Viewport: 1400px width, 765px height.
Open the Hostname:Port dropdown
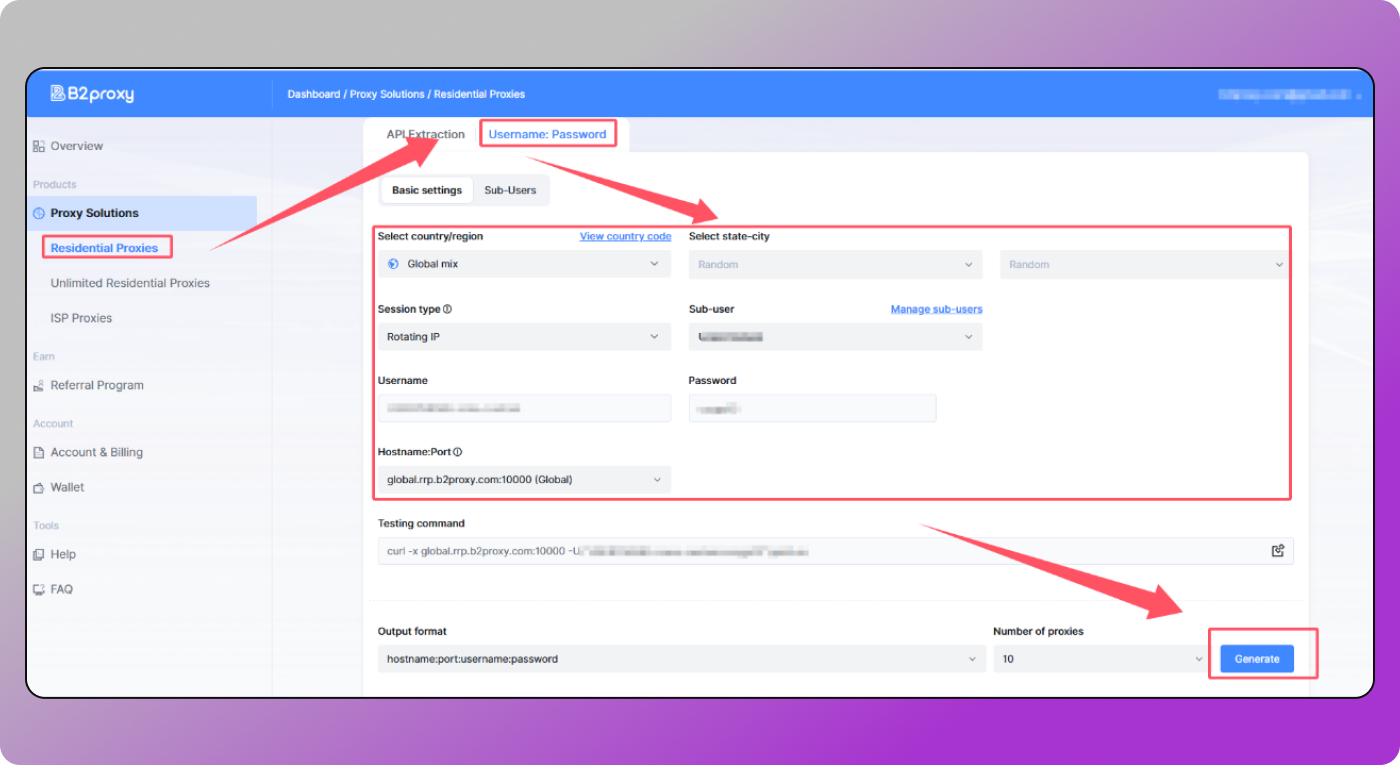point(524,480)
